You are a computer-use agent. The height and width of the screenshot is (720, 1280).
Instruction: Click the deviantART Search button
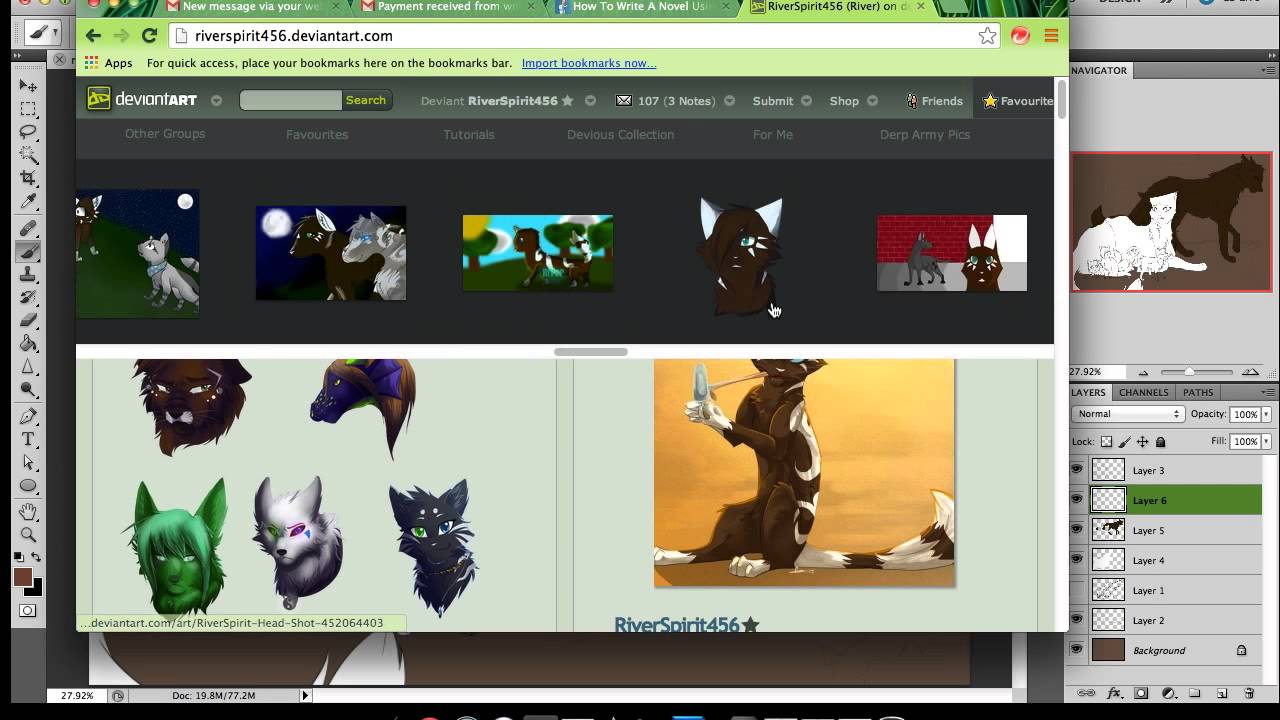(366, 100)
